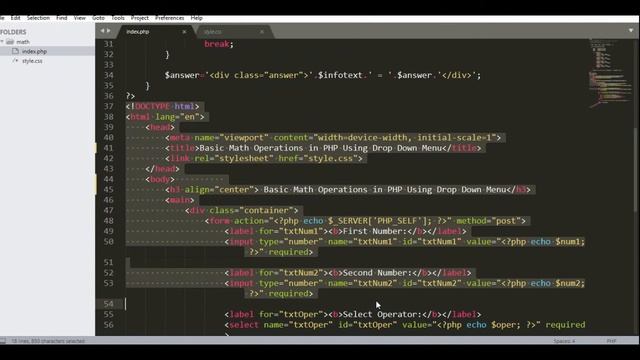Toggle the sidebar status bar icon

pyautogui.click(x=3, y=340)
